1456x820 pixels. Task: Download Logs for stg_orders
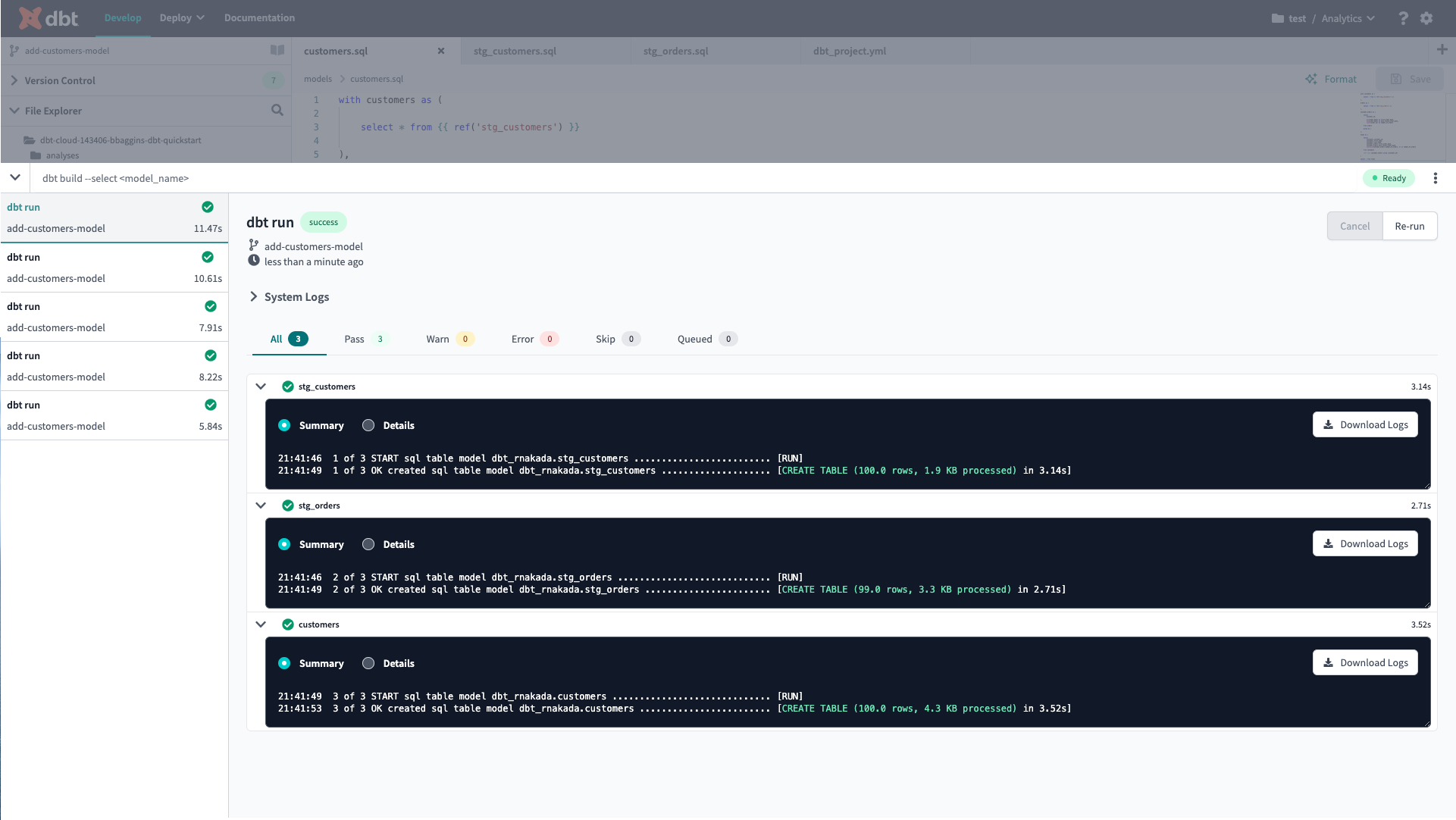1365,543
